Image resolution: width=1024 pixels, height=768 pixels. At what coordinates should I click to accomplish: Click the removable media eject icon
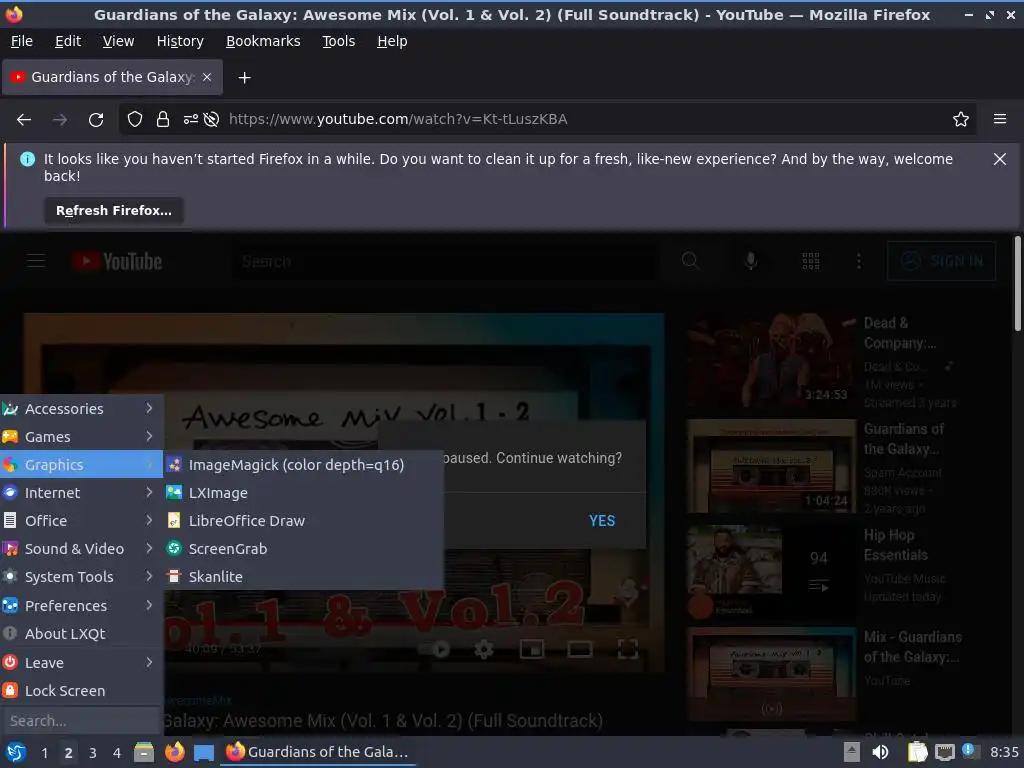851,752
